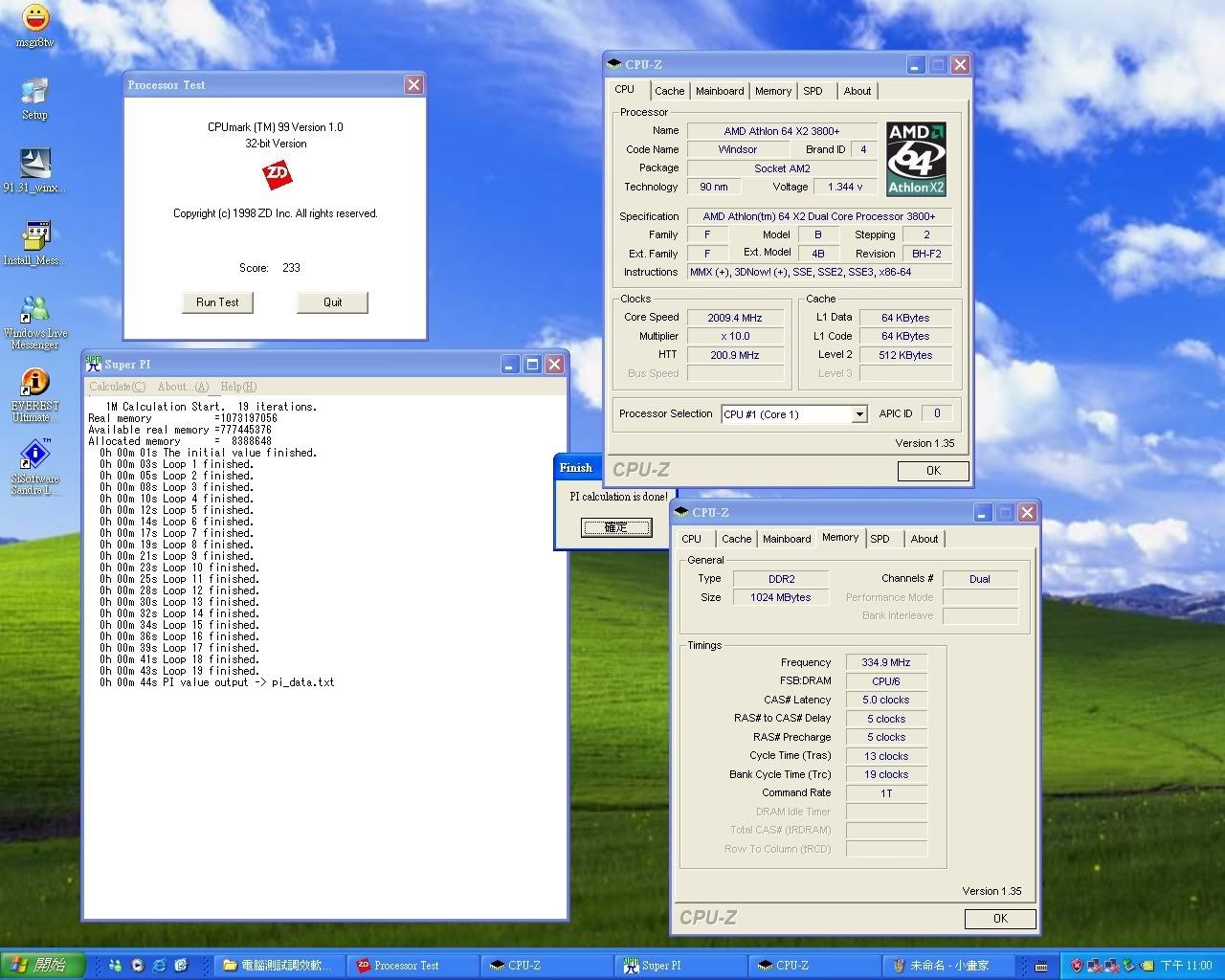Screen dimensions: 1225x980
Task: Click the CAS# Latency 5.0 clocks value
Action: (x=886, y=700)
